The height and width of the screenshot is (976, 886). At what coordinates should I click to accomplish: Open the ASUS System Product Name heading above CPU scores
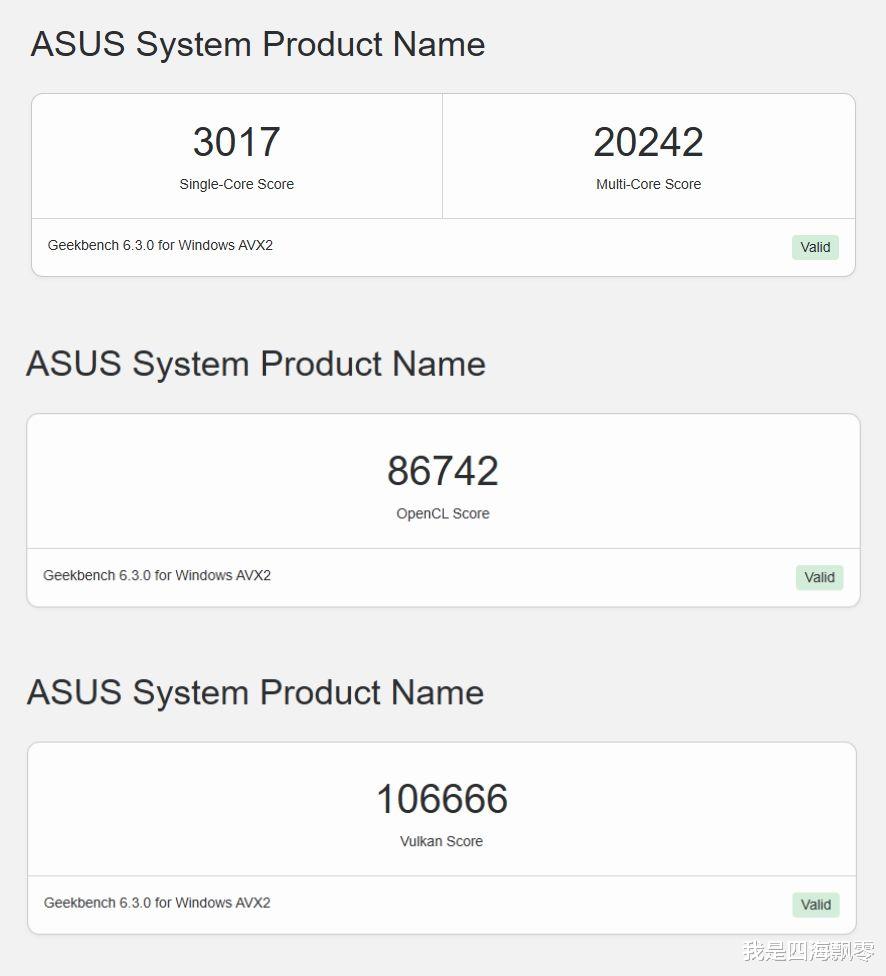(257, 44)
